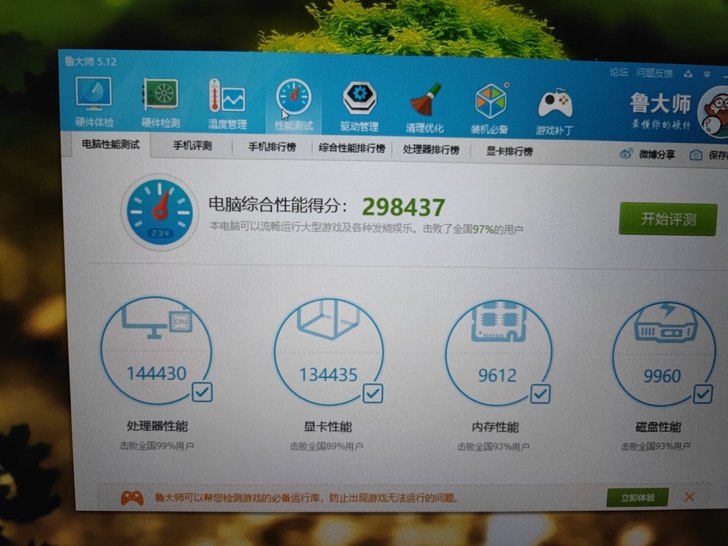
Task: Toggle 磁盘性能 test checkbox
Action: [x=703, y=395]
